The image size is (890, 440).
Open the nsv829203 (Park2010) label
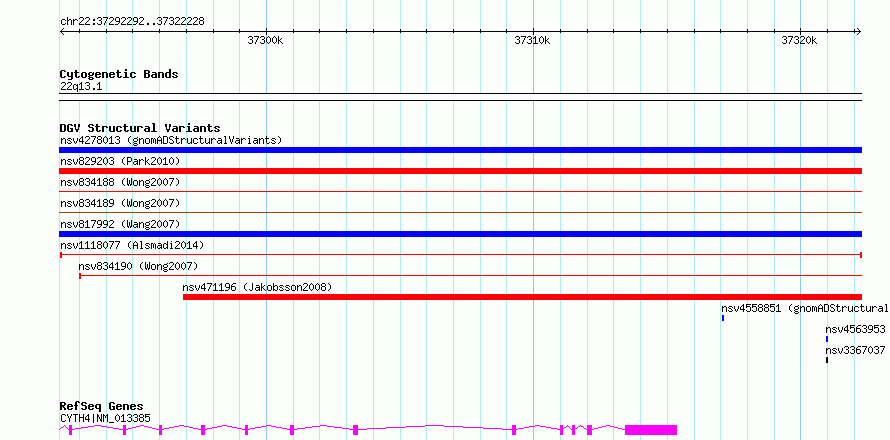pyautogui.click(x=120, y=161)
